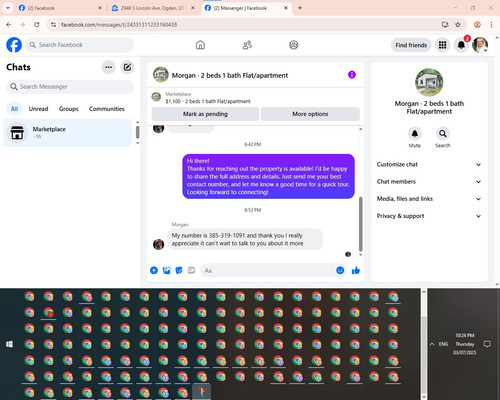Viewport: 500px width, 400px height.
Task: Select the All chats filter
Action: (x=14, y=109)
